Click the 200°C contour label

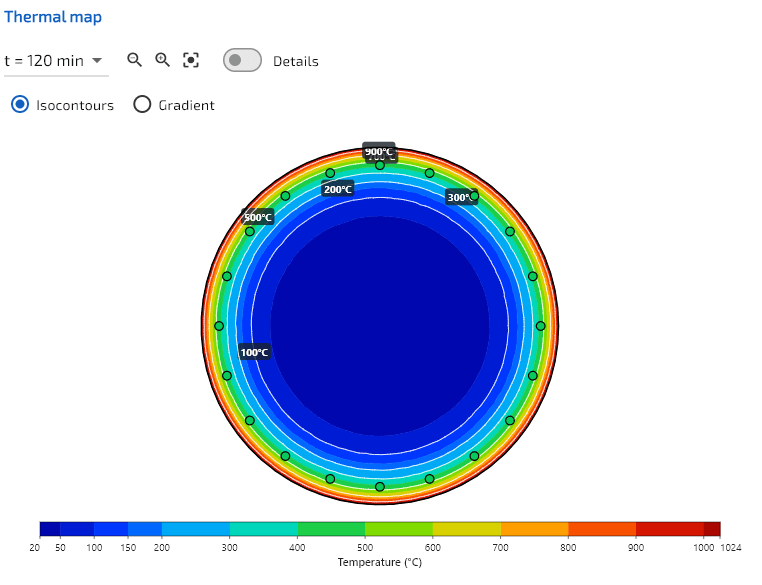pyautogui.click(x=338, y=189)
